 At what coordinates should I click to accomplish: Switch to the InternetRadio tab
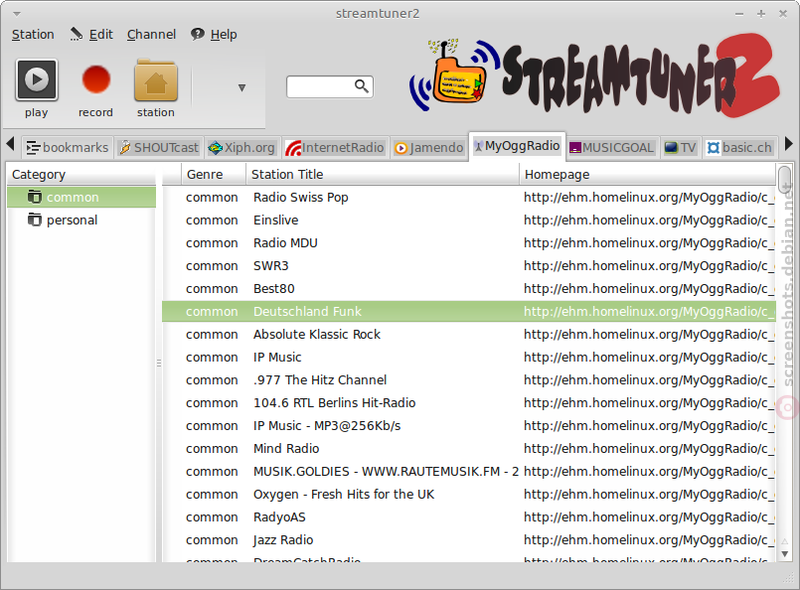(335, 148)
